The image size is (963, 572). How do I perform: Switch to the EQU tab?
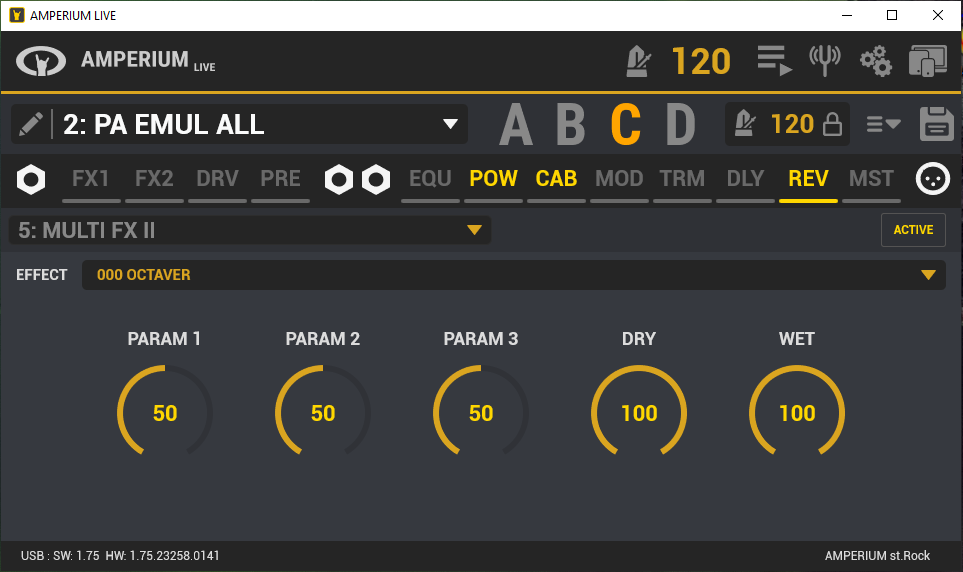[431, 179]
